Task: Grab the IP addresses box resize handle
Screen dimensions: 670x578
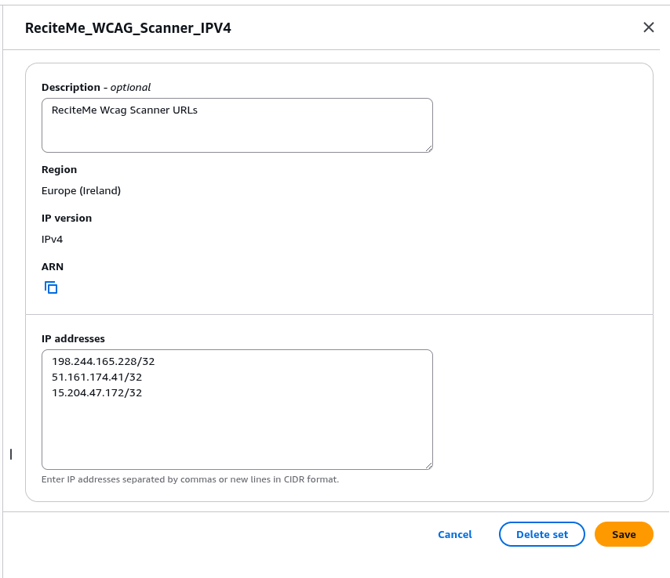Action: (428, 465)
